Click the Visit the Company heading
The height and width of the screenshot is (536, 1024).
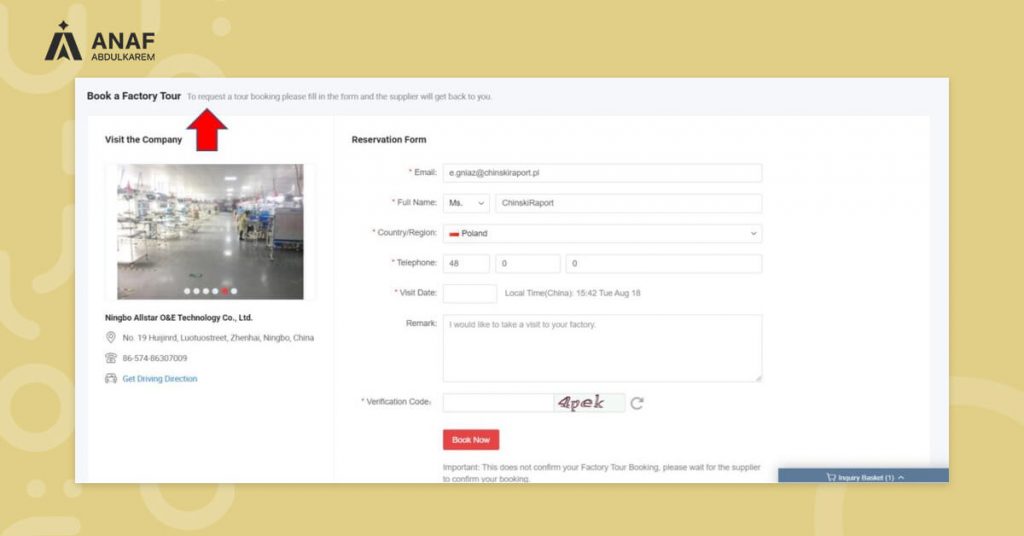(143, 140)
